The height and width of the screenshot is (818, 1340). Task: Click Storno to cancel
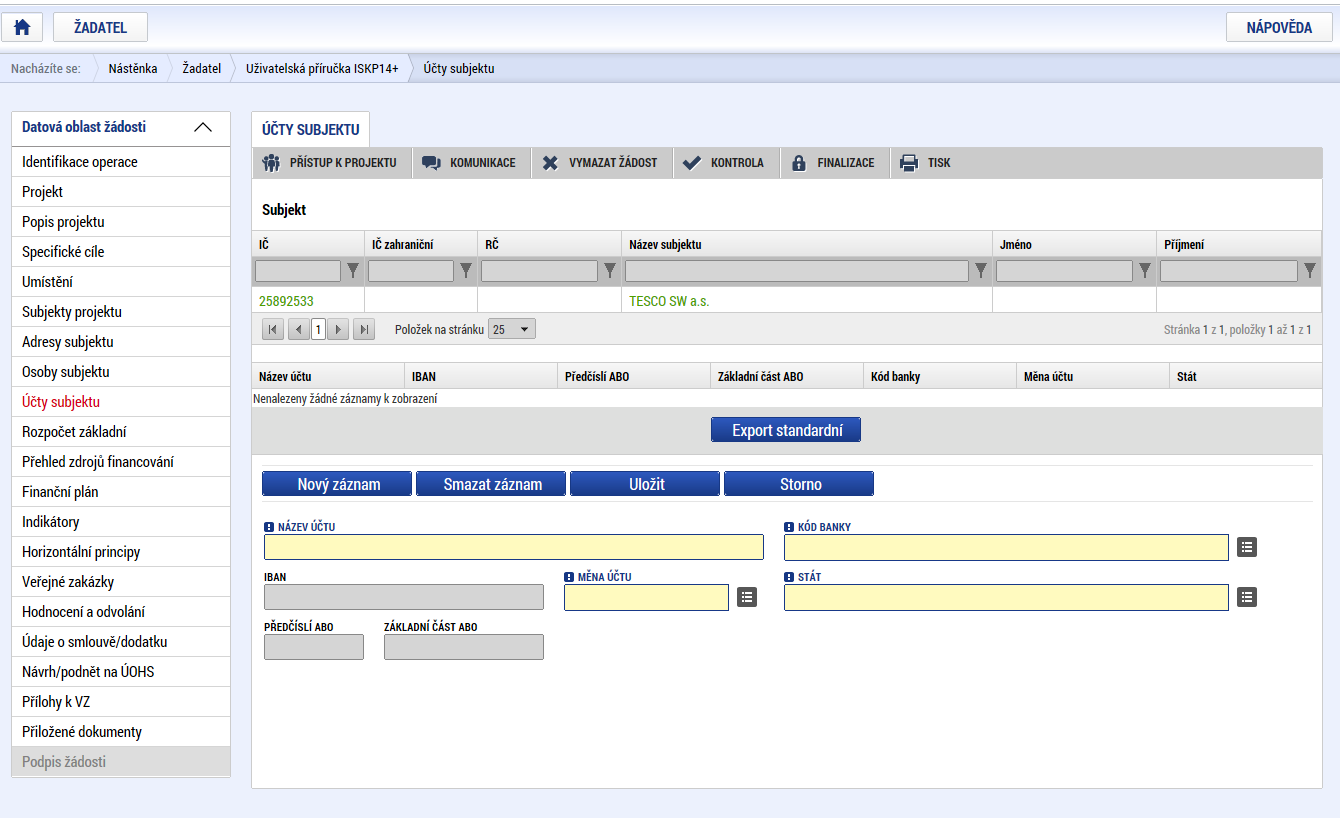(x=799, y=484)
